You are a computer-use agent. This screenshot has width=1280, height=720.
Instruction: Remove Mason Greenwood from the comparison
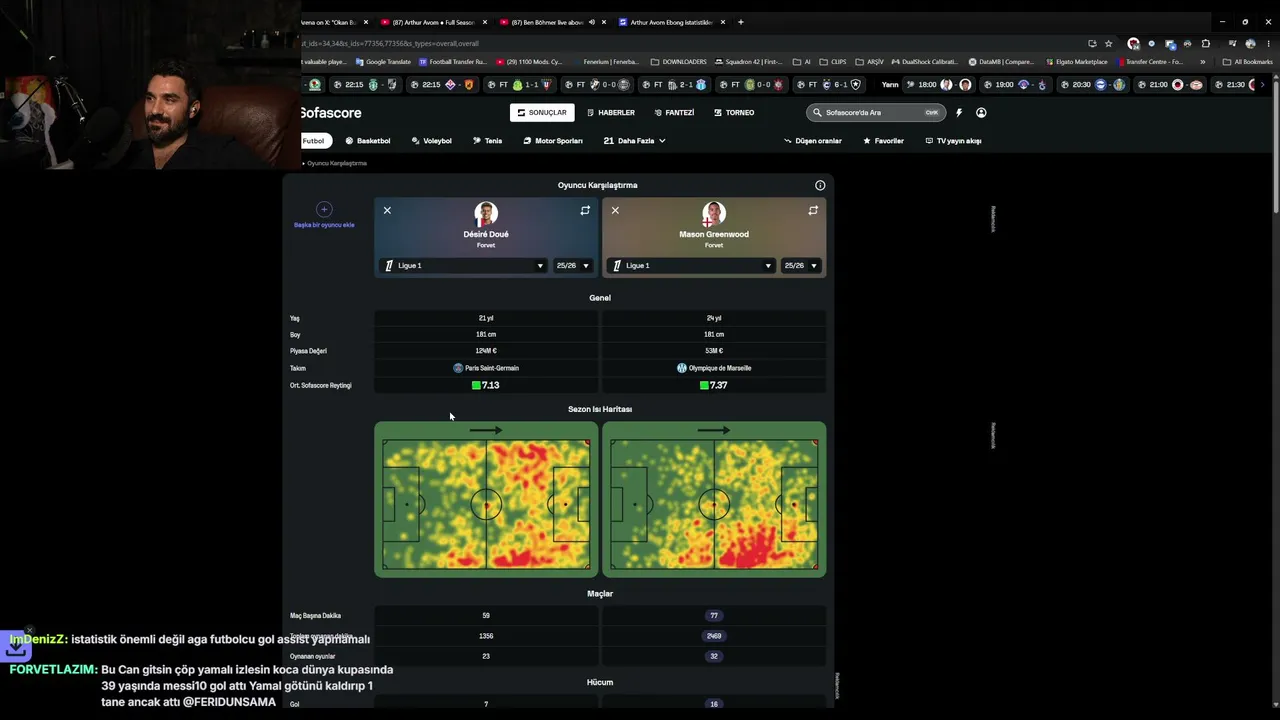pyautogui.click(x=615, y=210)
